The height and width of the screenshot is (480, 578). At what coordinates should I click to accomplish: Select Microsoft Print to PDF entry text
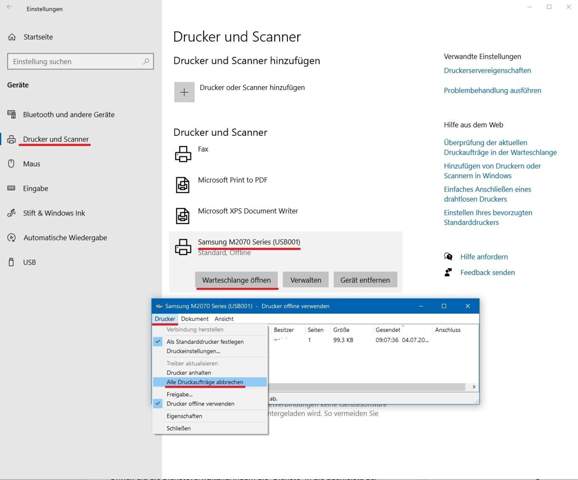point(233,180)
